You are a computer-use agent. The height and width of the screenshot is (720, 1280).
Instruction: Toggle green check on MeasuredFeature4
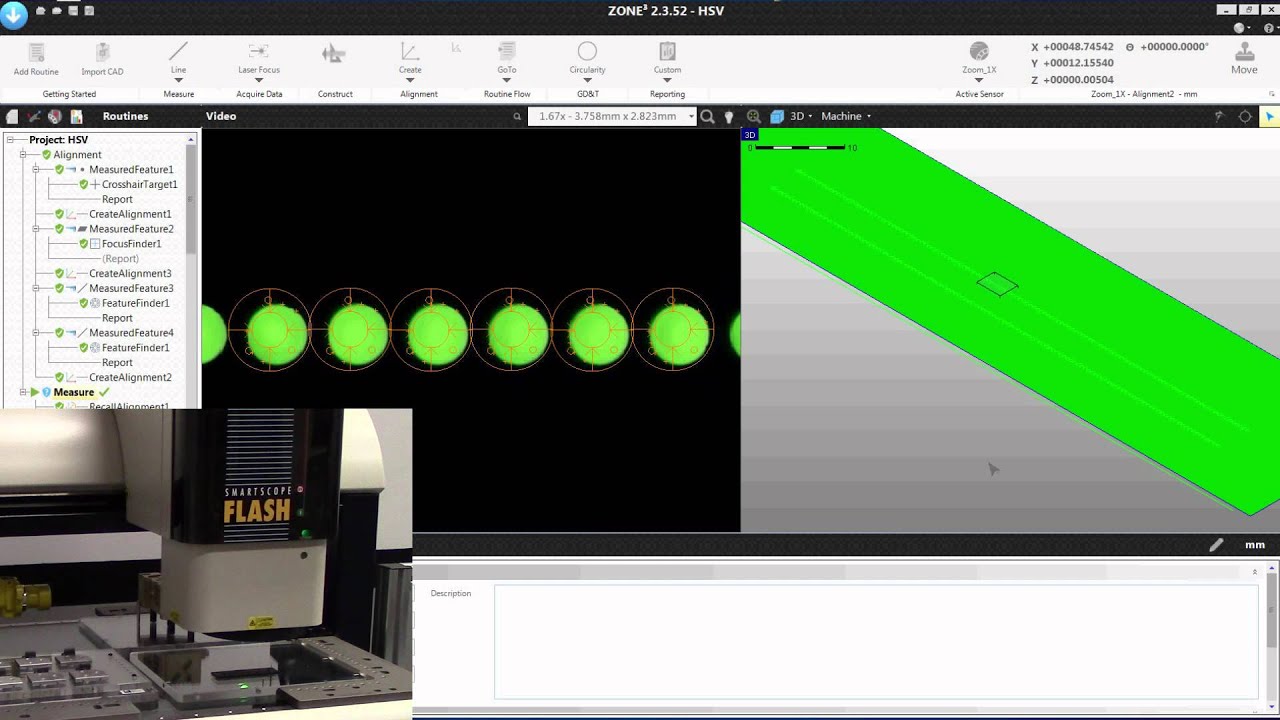(59, 332)
